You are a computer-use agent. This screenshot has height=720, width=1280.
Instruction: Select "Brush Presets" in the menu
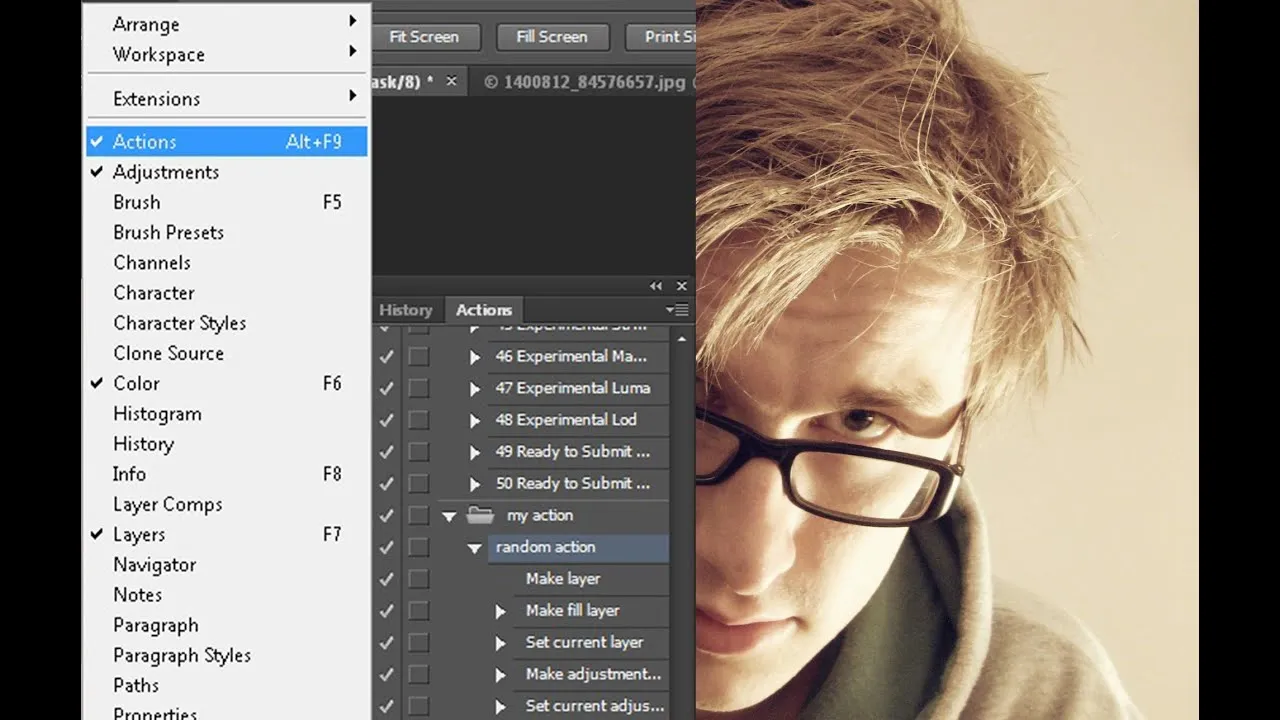pos(167,232)
